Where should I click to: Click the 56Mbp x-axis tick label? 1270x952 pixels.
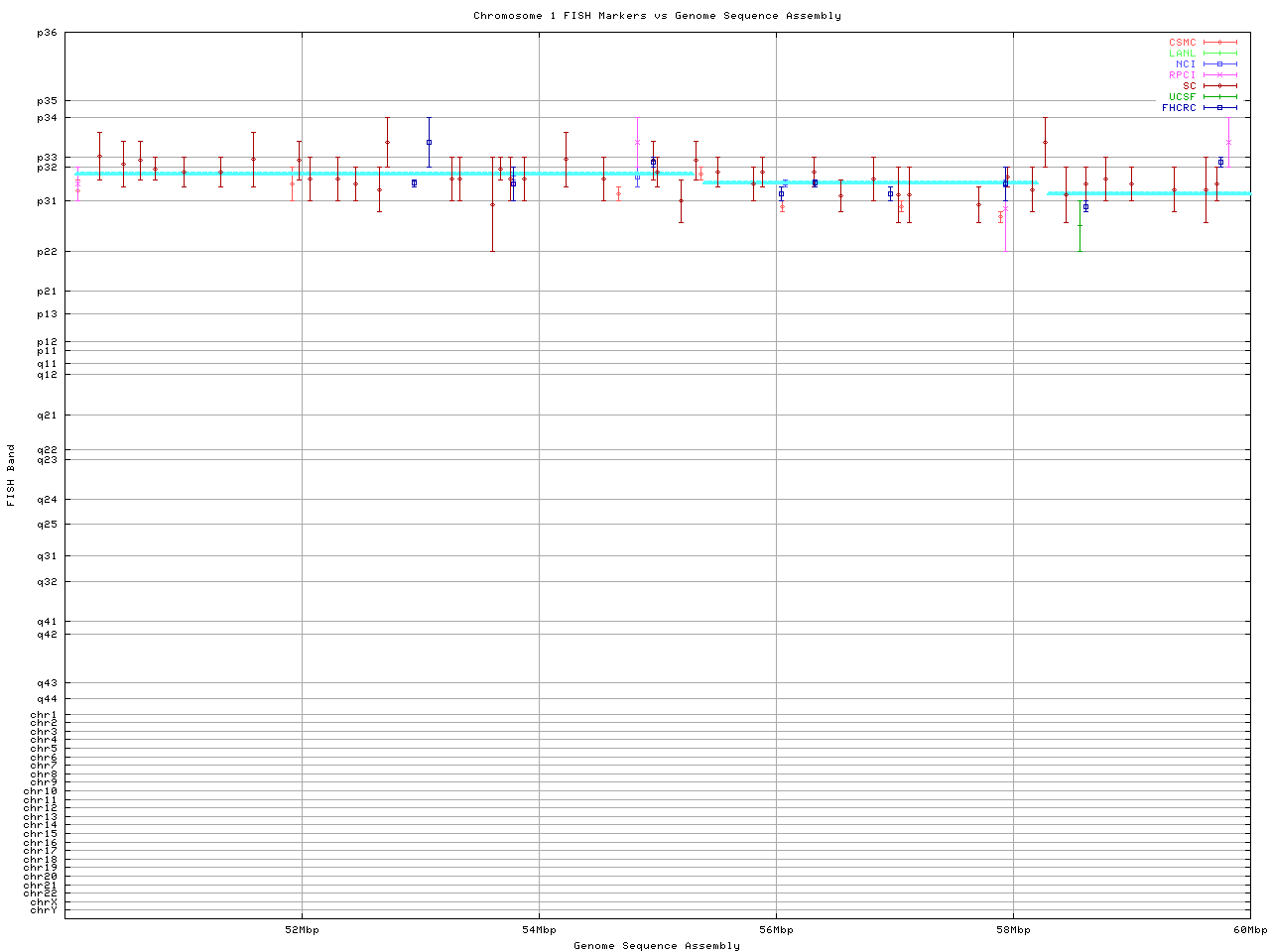pos(776,930)
